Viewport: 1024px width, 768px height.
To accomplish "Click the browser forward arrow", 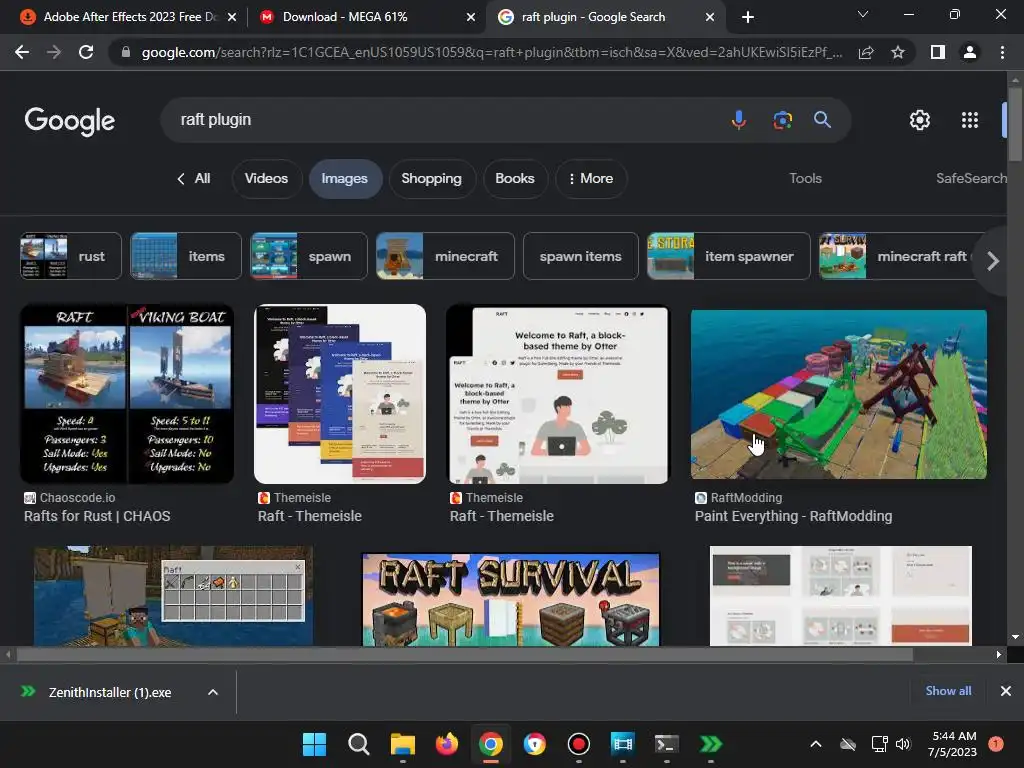I will click(x=54, y=52).
